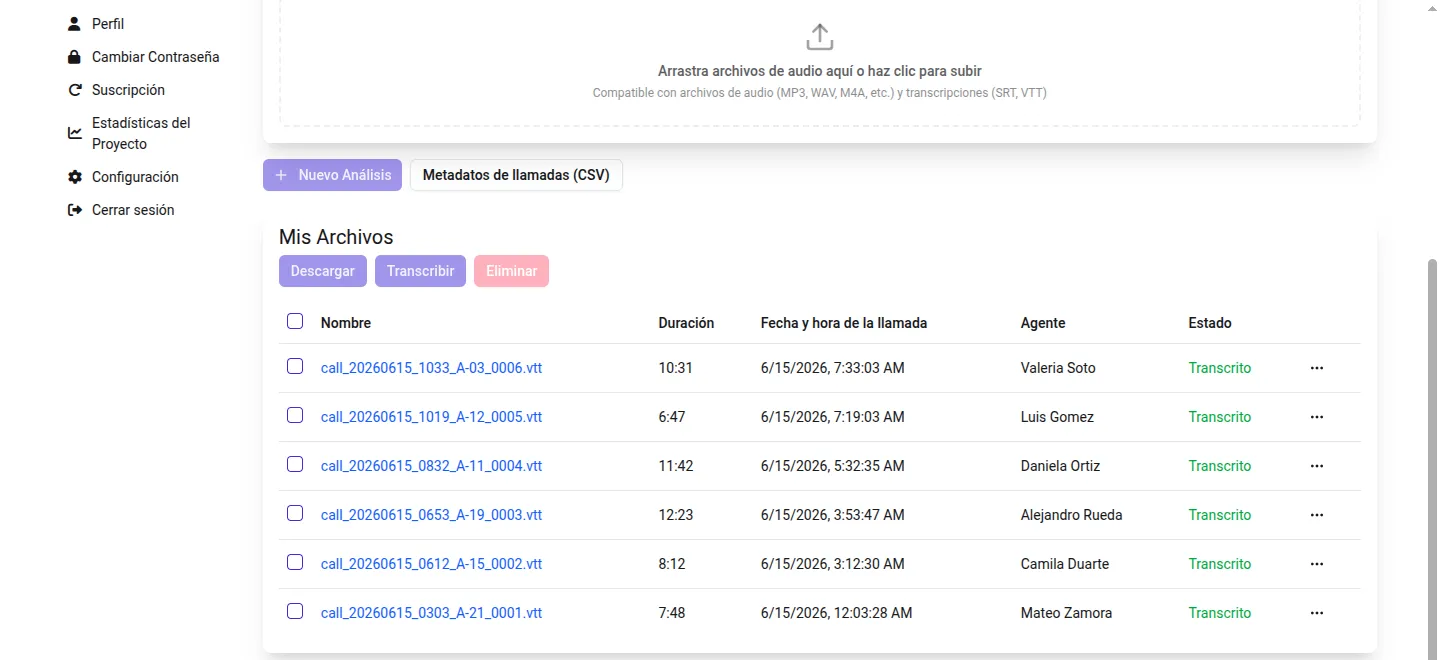1440x660 pixels.
Task: Click agent name Valeria Soto
Action: point(1058,368)
